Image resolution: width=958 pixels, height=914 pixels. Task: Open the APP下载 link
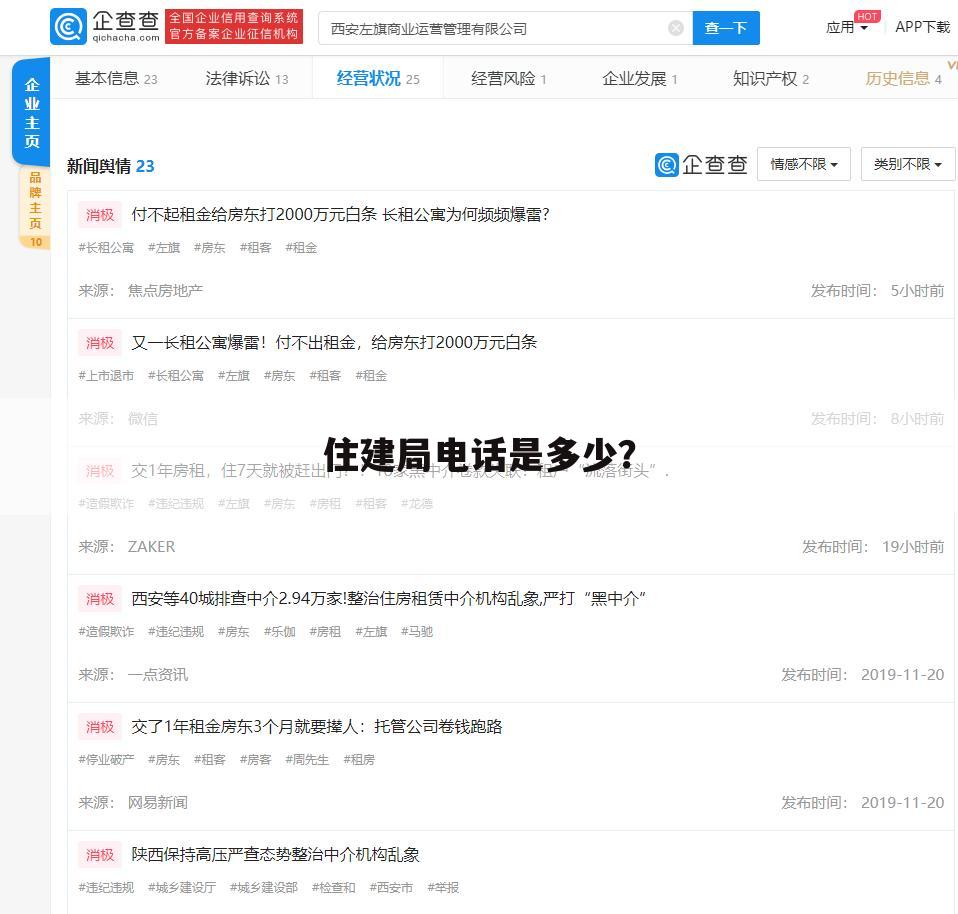923,27
